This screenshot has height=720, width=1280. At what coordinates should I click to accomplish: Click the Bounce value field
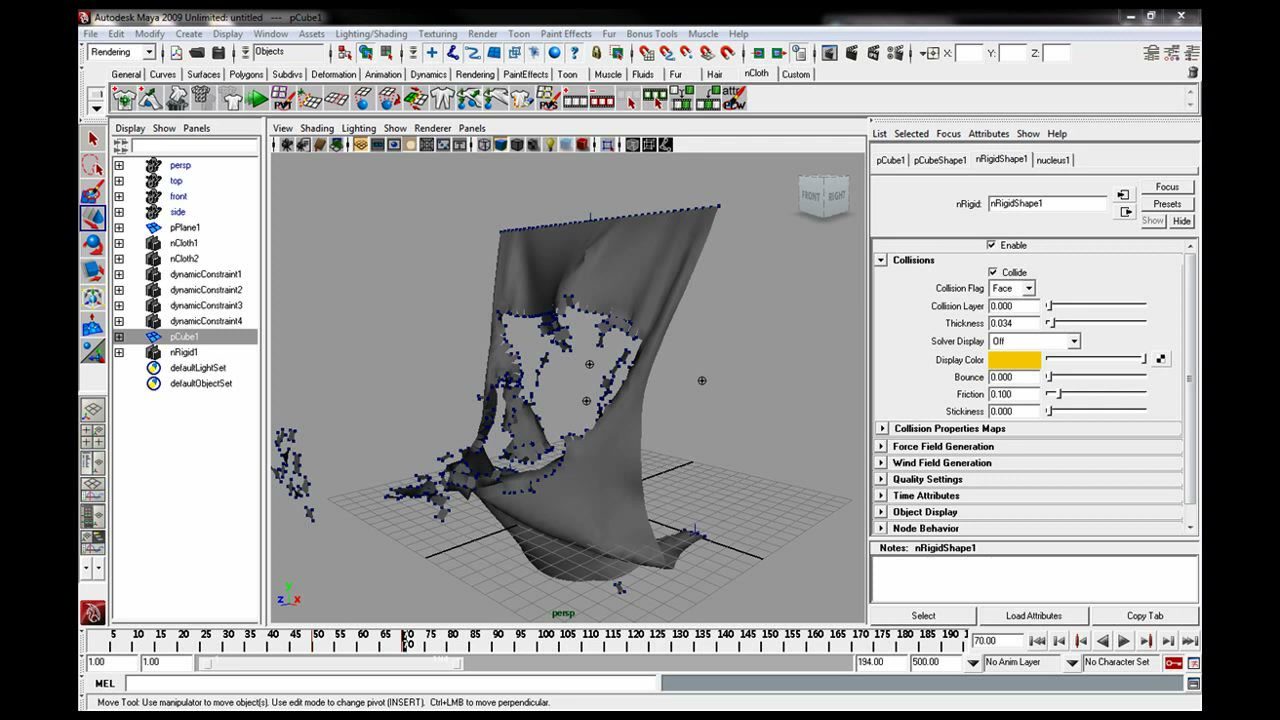(x=1015, y=377)
